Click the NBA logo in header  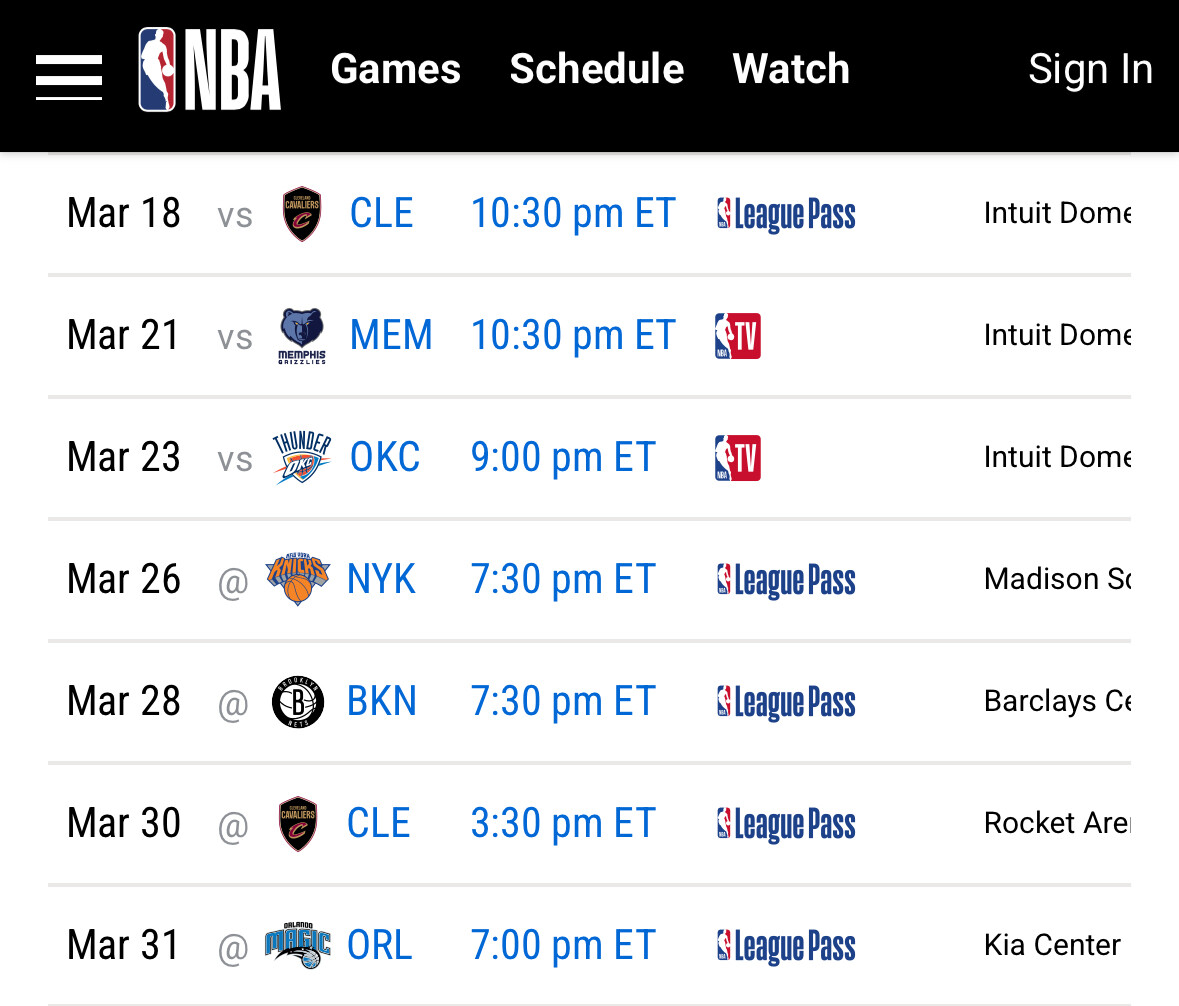pyautogui.click(x=210, y=69)
